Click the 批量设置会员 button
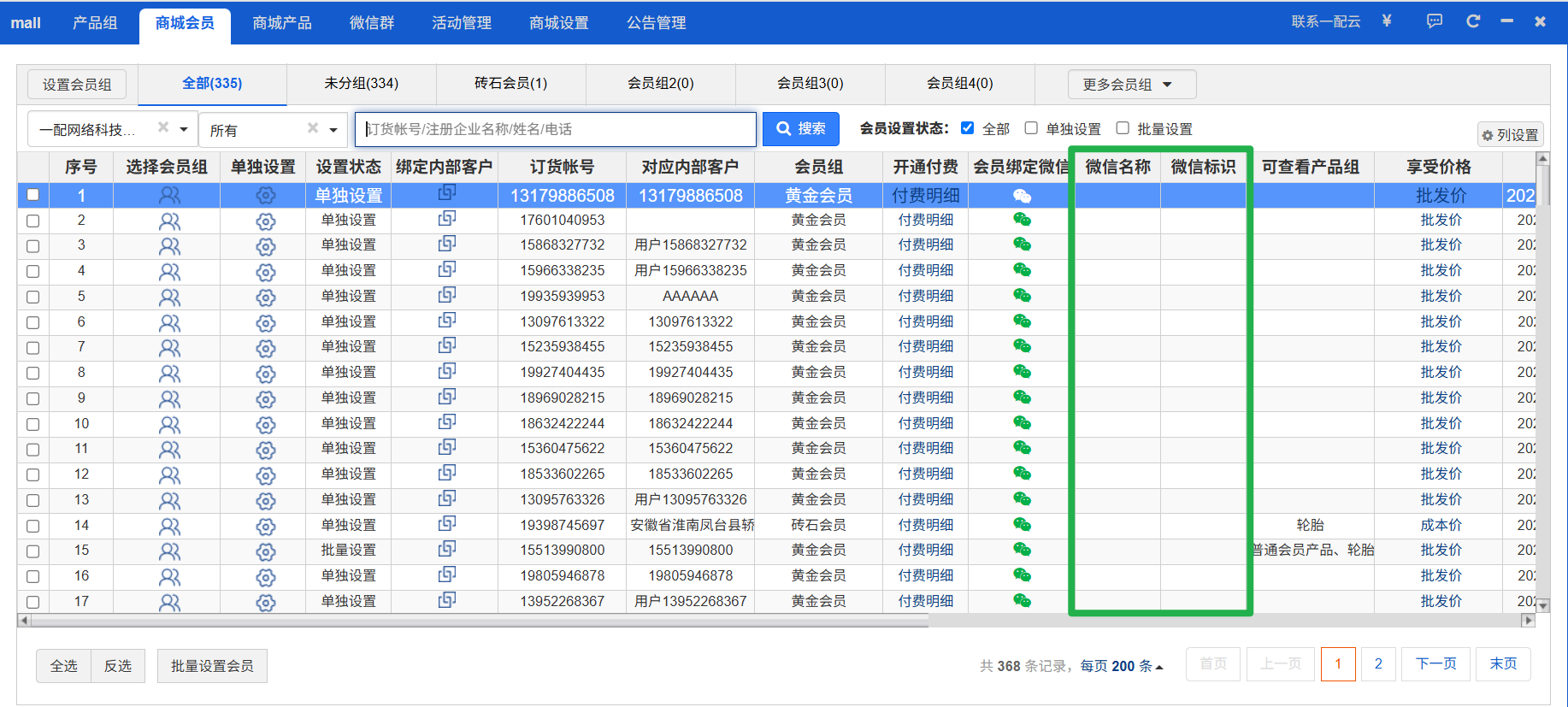The width and height of the screenshot is (1568, 707). pyautogui.click(x=212, y=666)
